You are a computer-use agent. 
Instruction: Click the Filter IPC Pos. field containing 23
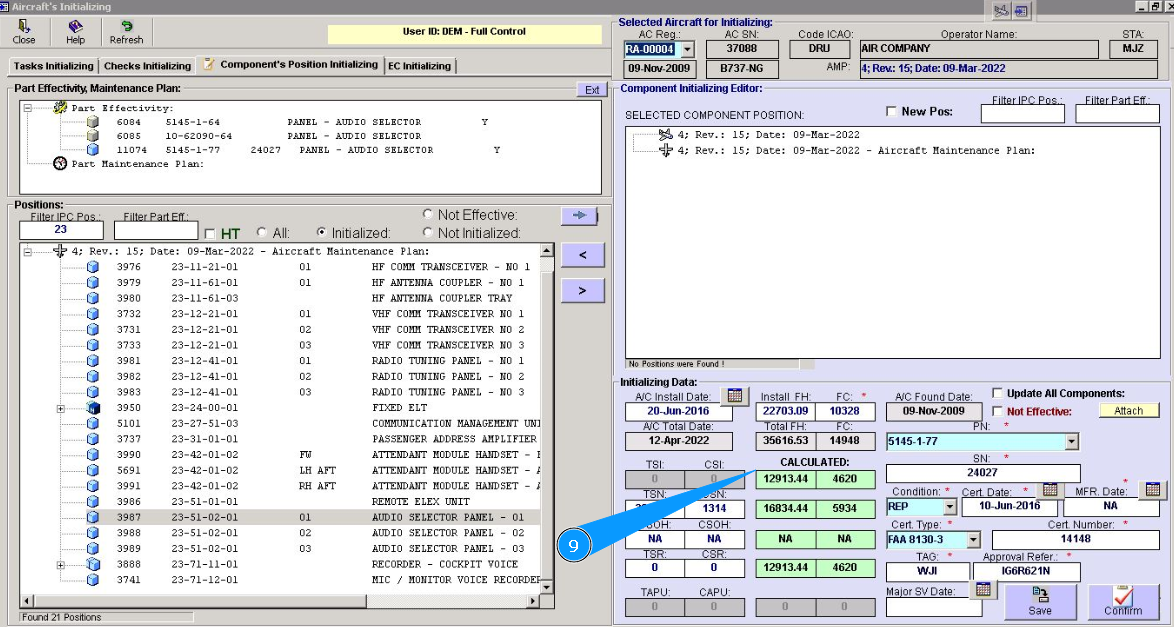(62, 231)
